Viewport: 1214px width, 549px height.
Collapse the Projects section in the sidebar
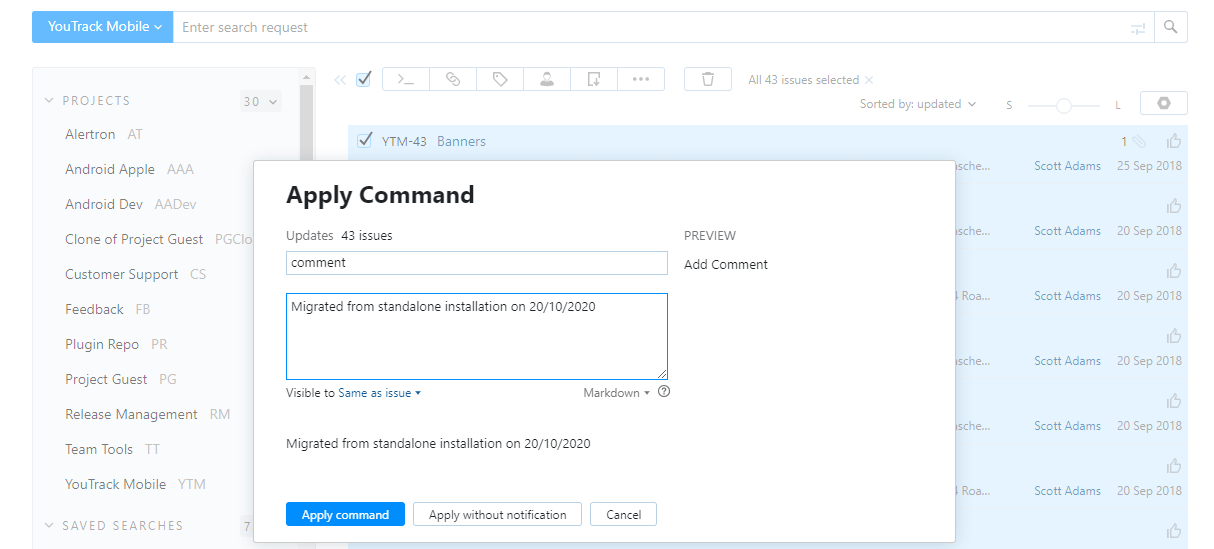[x=50, y=101]
